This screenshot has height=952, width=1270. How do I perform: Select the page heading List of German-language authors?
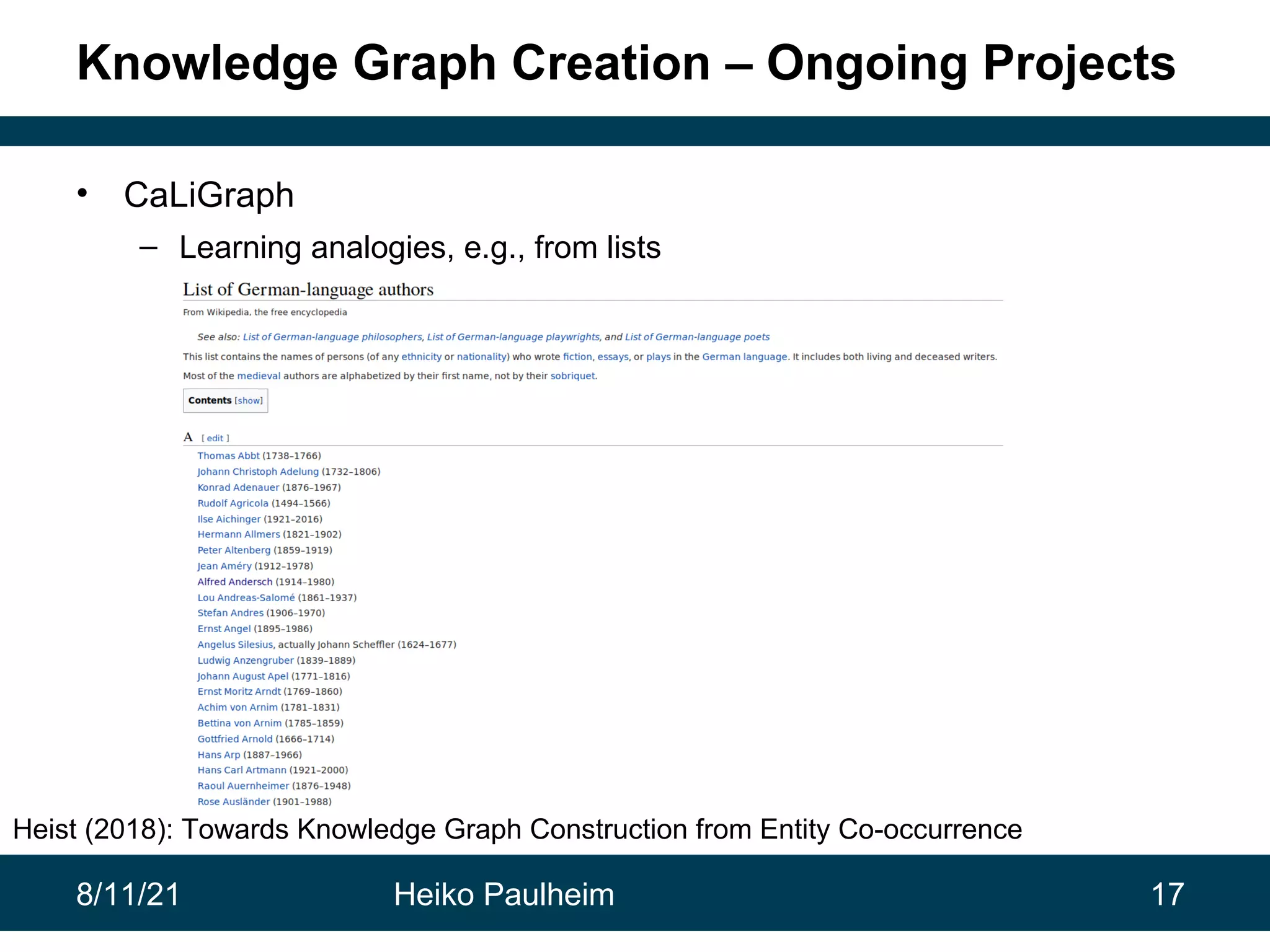point(308,290)
